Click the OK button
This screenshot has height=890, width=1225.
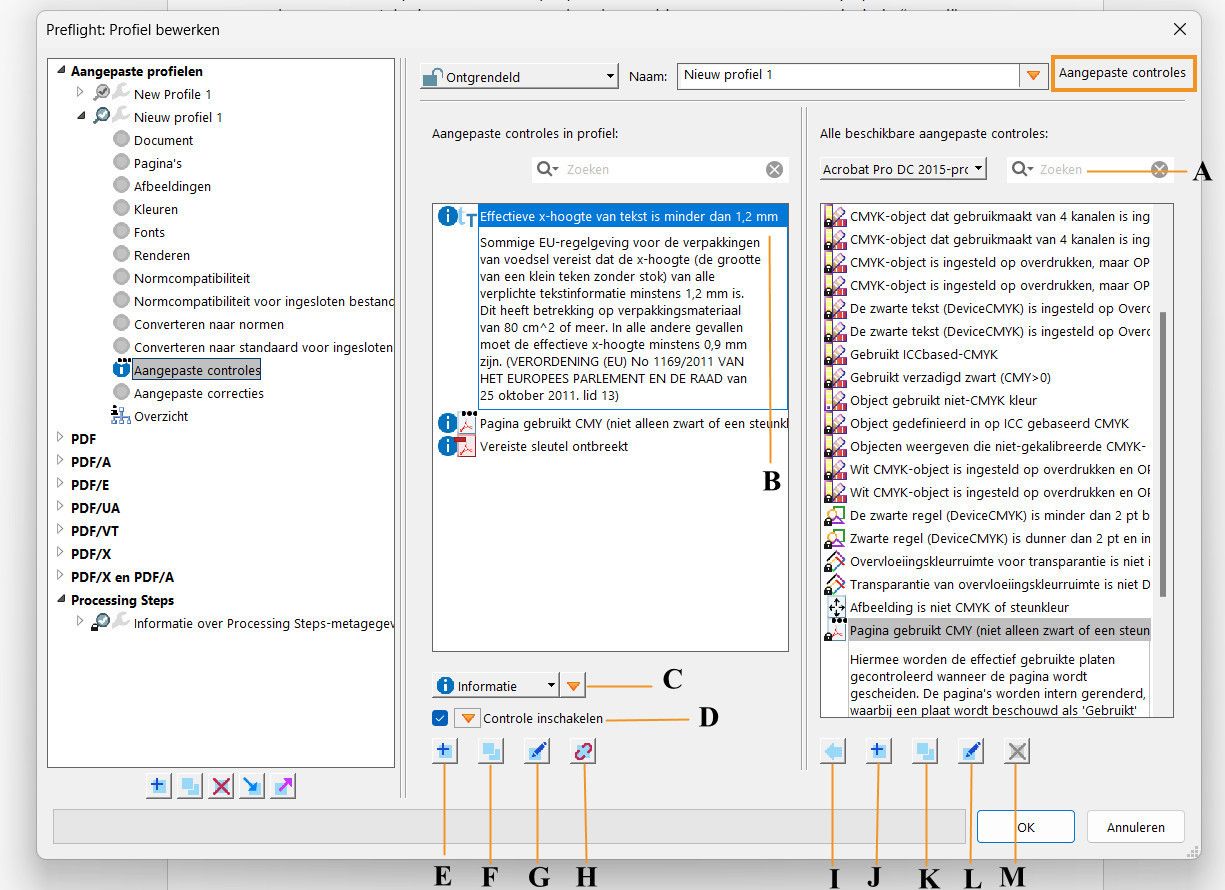click(1025, 826)
